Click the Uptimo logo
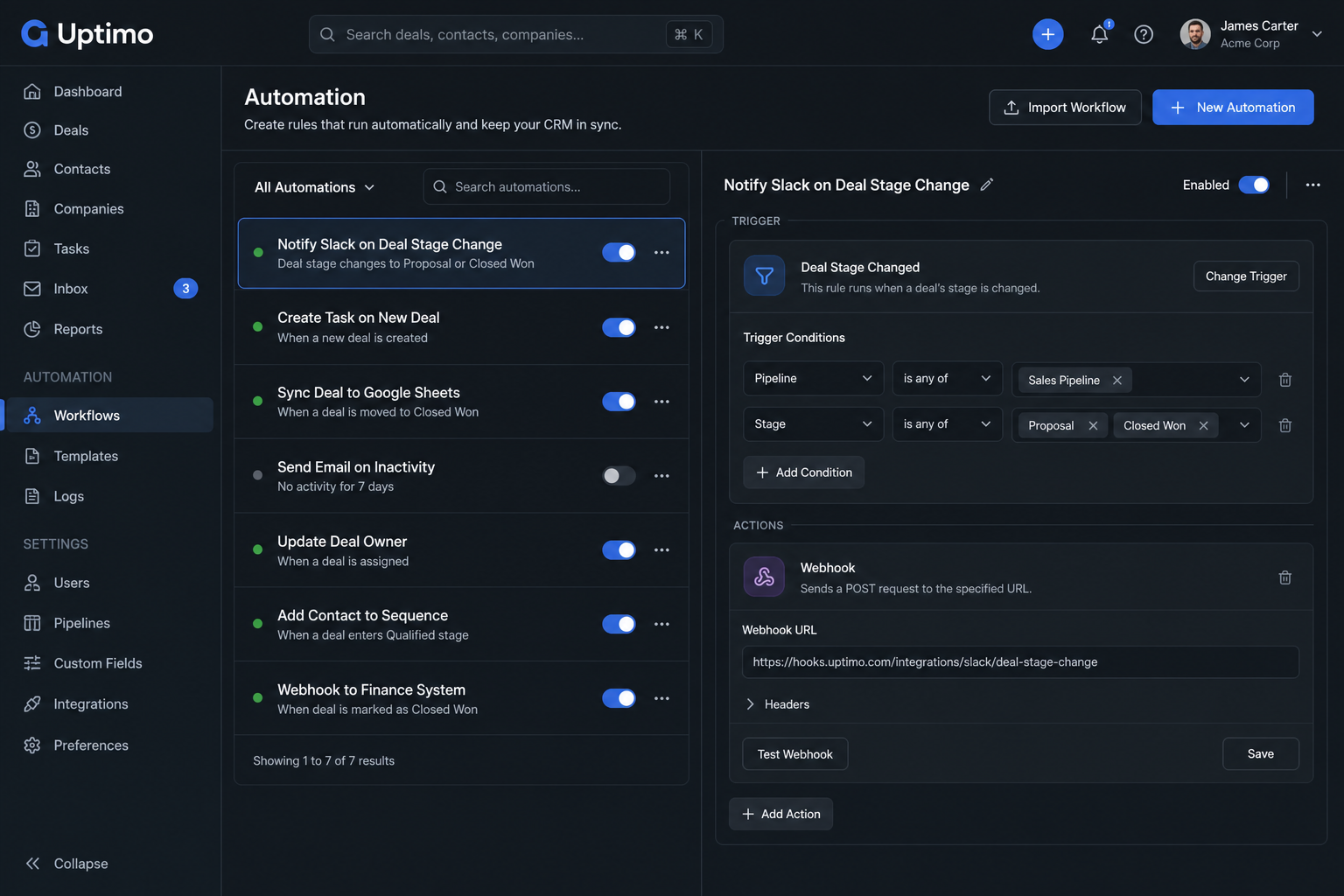1344x896 pixels. [87, 34]
